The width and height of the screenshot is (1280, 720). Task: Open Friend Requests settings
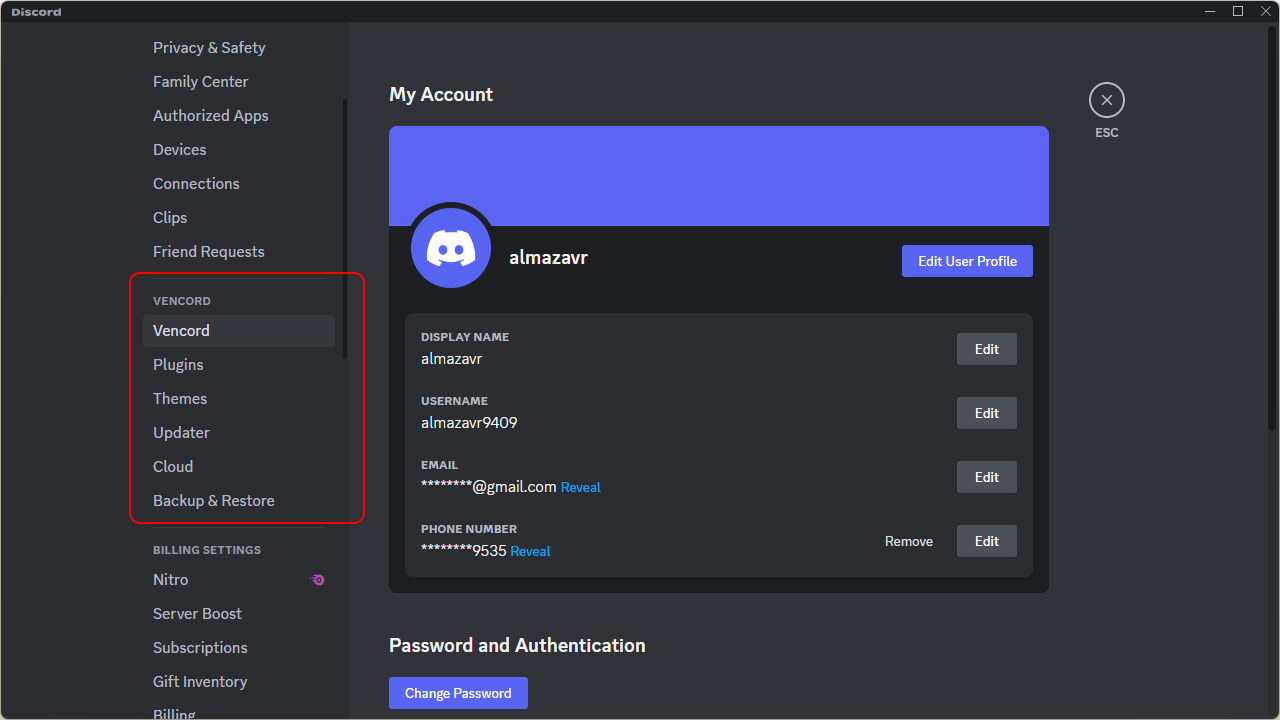tap(238, 252)
